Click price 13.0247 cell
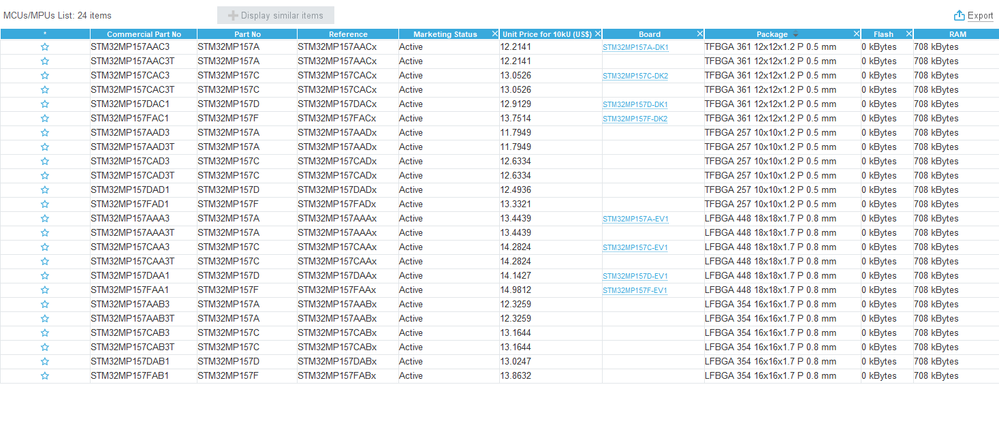 (551, 362)
